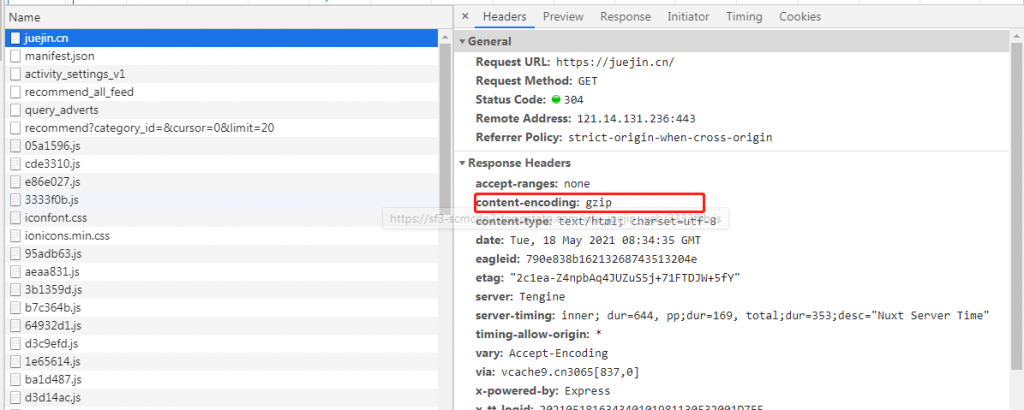Image resolution: width=1024 pixels, height=410 pixels.
Task: Click the server Tengine header
Action: (520, 297)
